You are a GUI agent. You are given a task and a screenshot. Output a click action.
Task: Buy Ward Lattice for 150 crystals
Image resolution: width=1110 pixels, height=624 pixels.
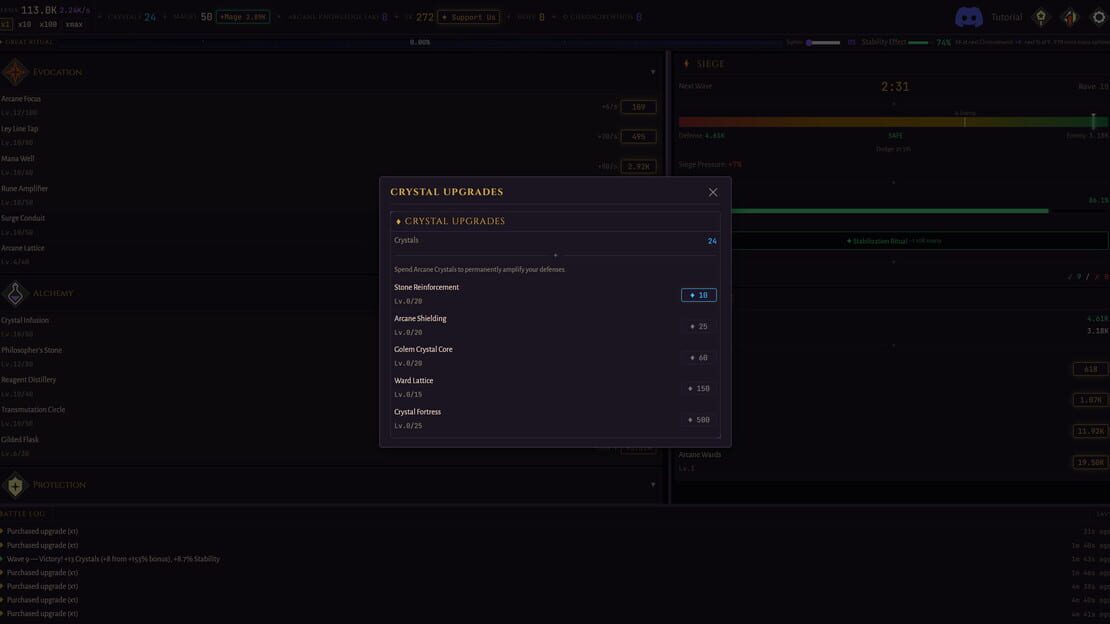[x=699, y=388]
